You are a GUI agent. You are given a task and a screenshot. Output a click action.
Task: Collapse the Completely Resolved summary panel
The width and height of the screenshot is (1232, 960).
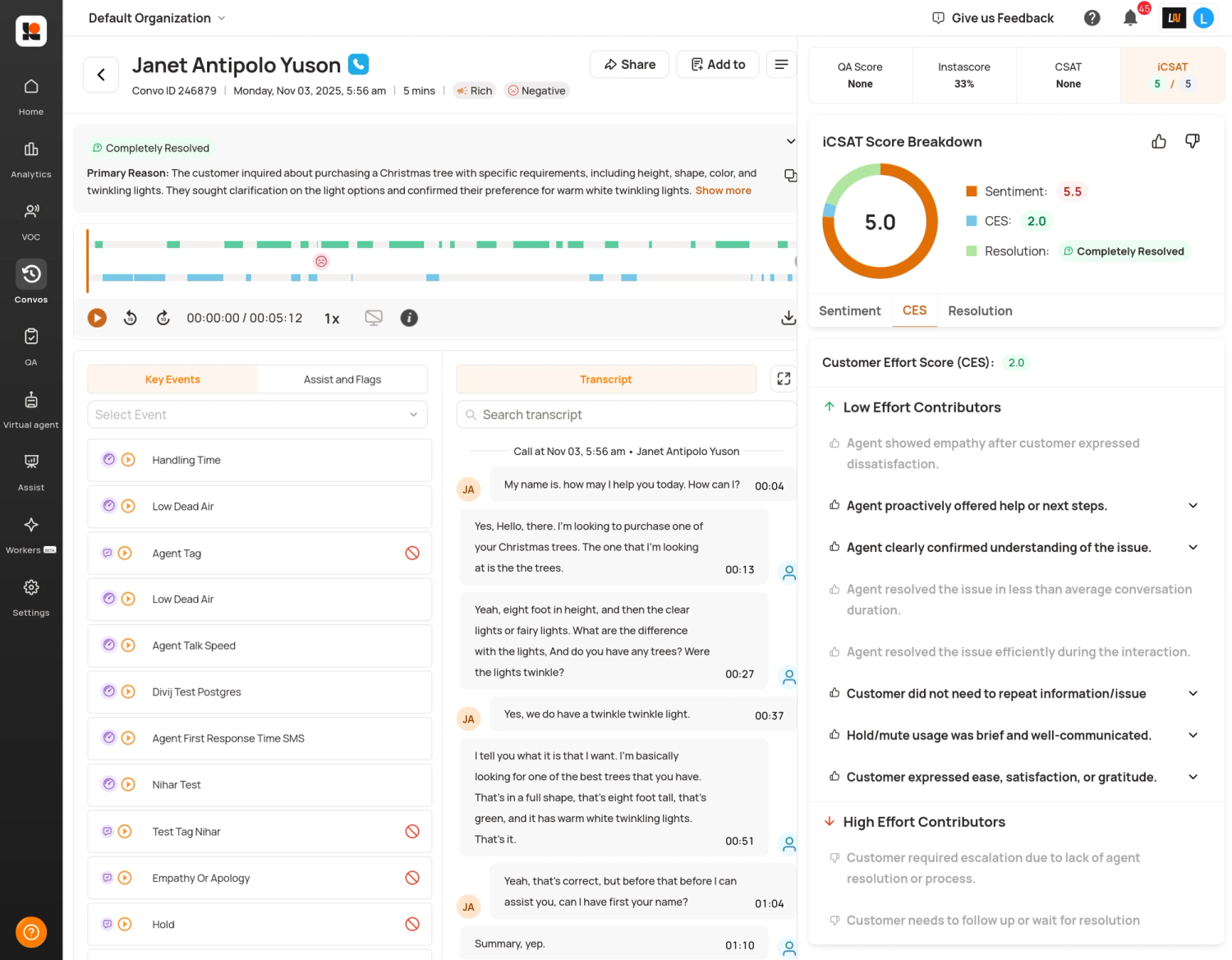(790, 141)
